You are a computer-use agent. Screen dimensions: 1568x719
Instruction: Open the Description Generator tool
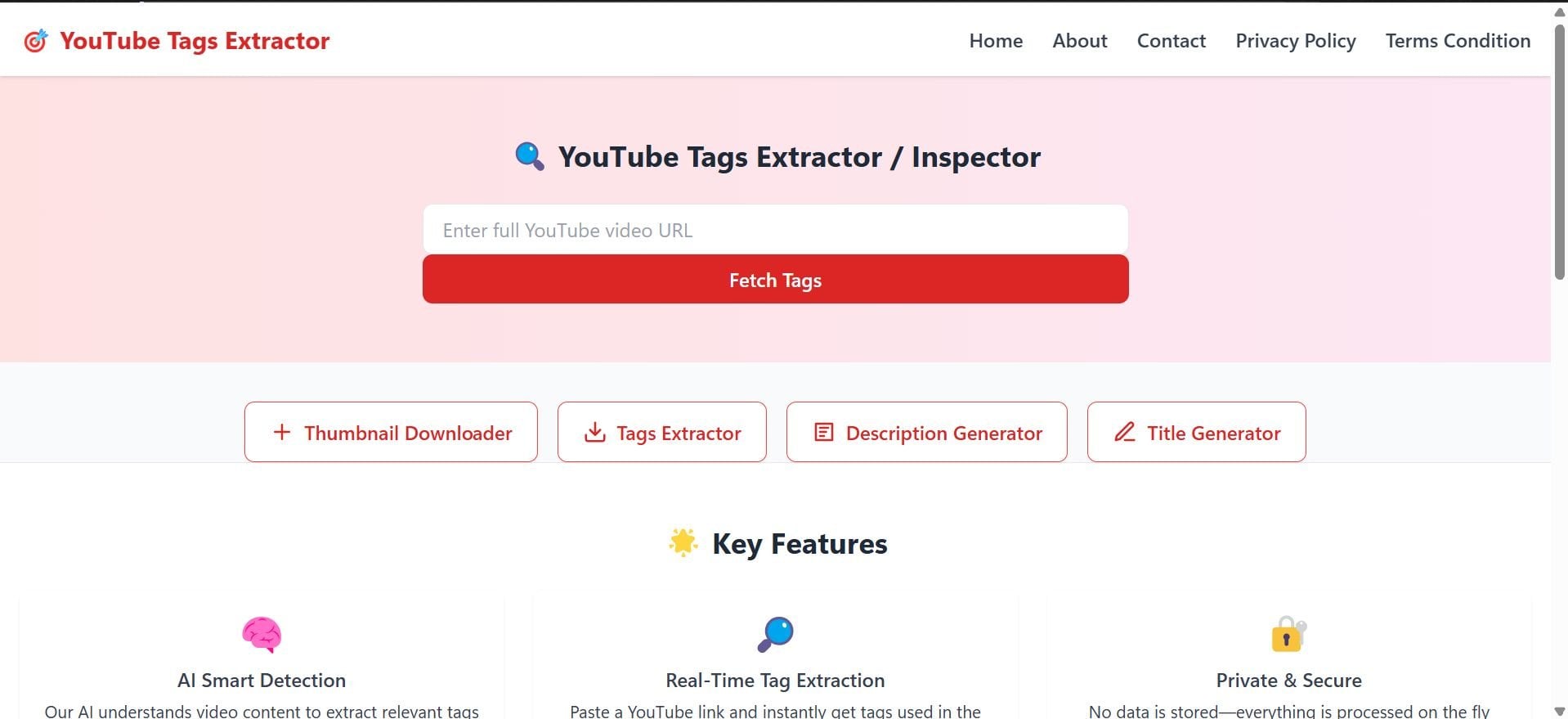click(925, 432)
